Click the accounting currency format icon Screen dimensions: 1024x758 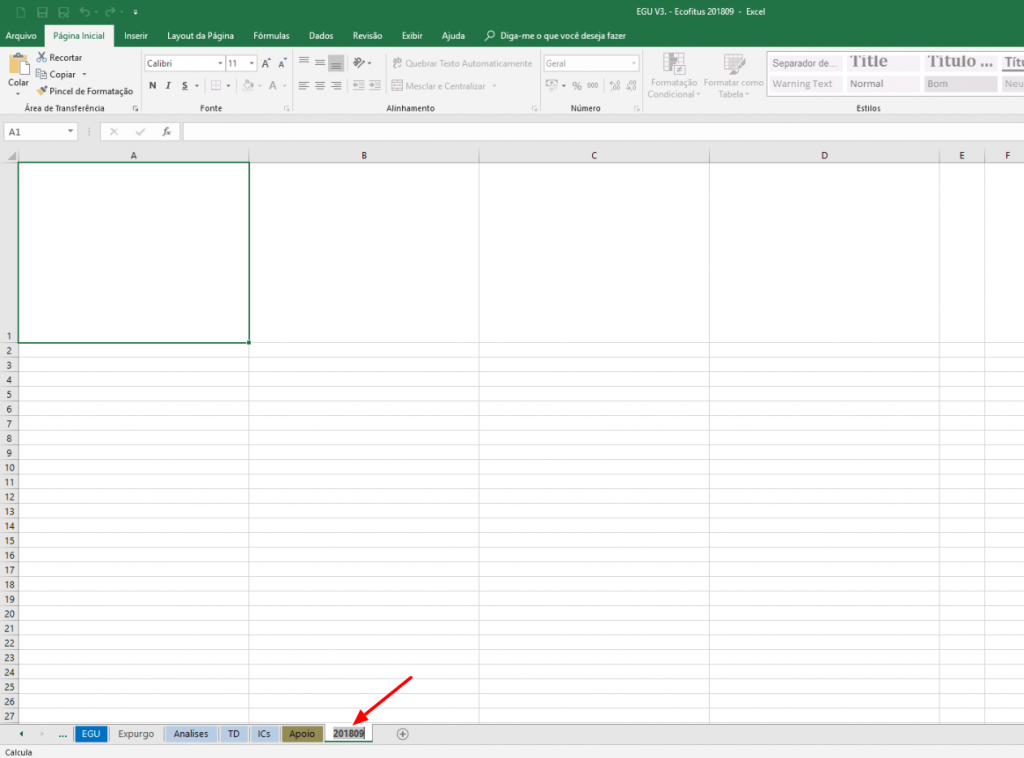coord(552,86)
